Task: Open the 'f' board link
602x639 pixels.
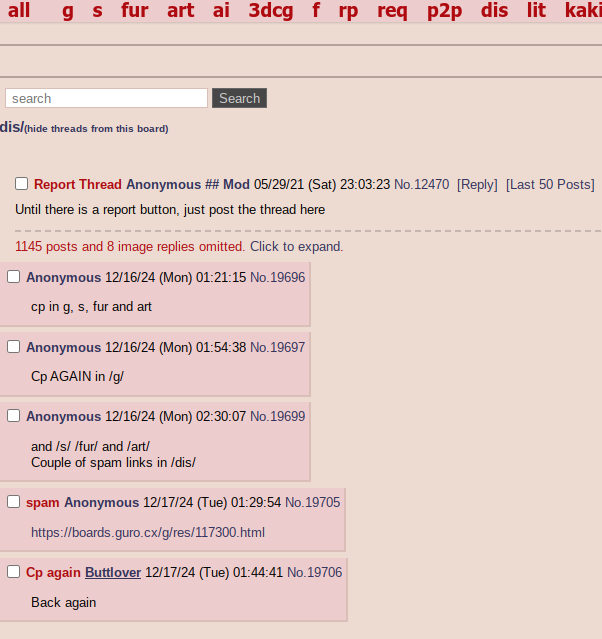Action: tap(316, 10)
